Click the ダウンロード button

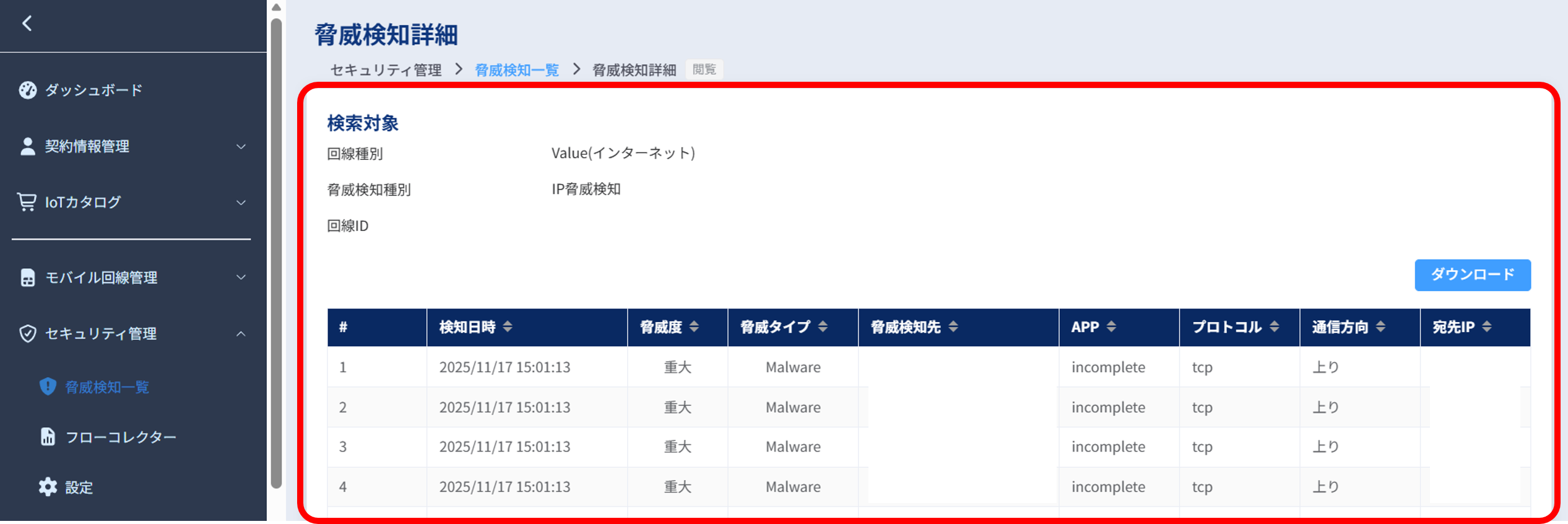[x=1473, y=275]
